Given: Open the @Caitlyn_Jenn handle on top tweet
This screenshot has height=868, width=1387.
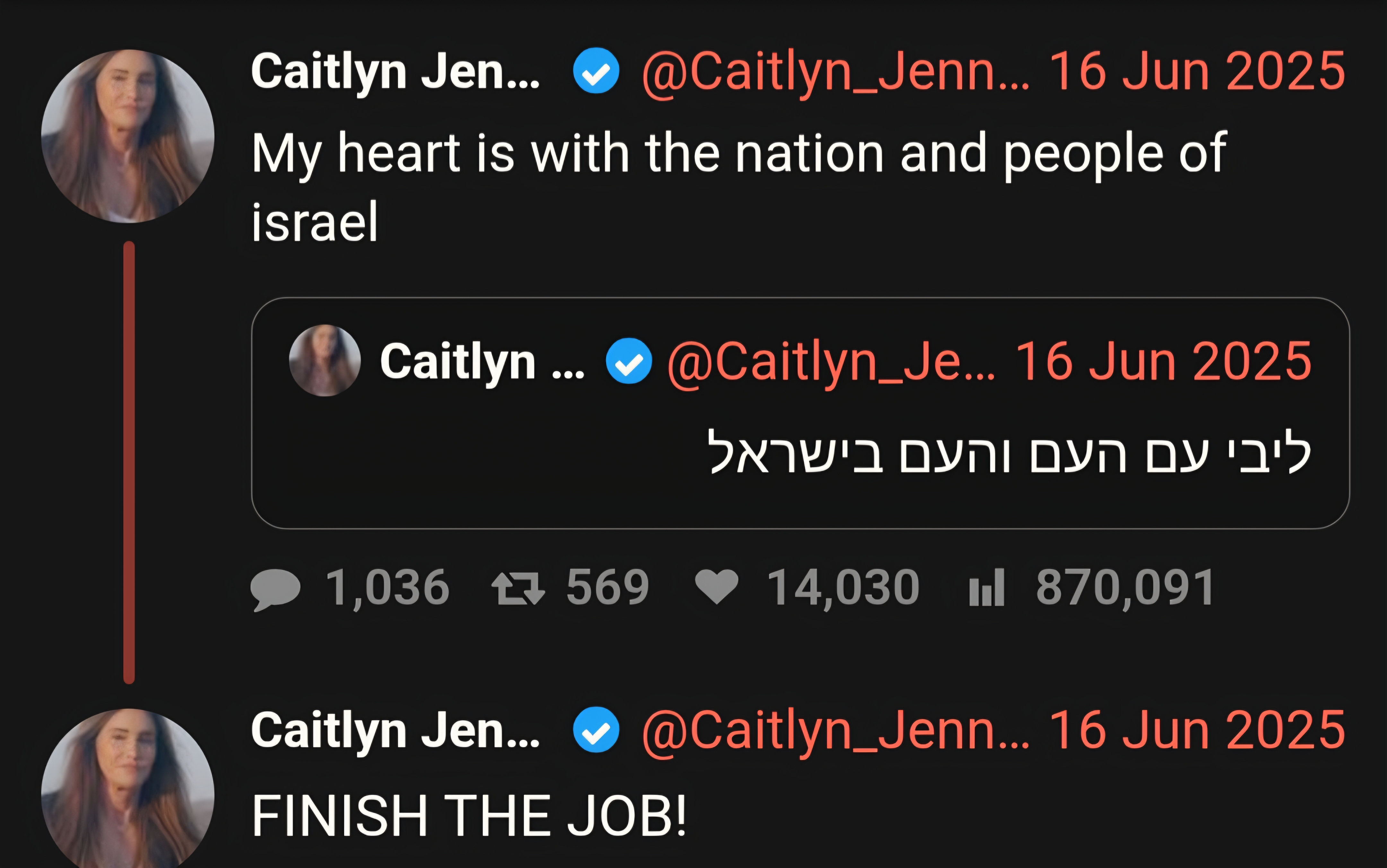Looking at the screenshot, I should 836,72.
